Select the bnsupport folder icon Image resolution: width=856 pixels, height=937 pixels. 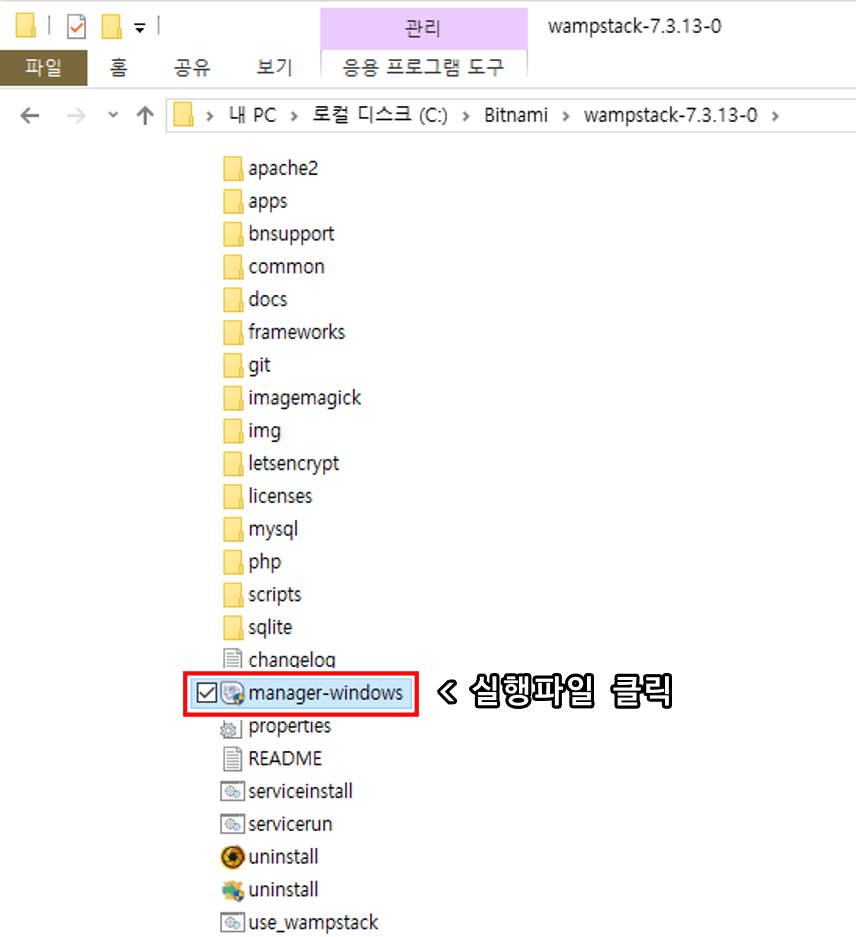233,234
